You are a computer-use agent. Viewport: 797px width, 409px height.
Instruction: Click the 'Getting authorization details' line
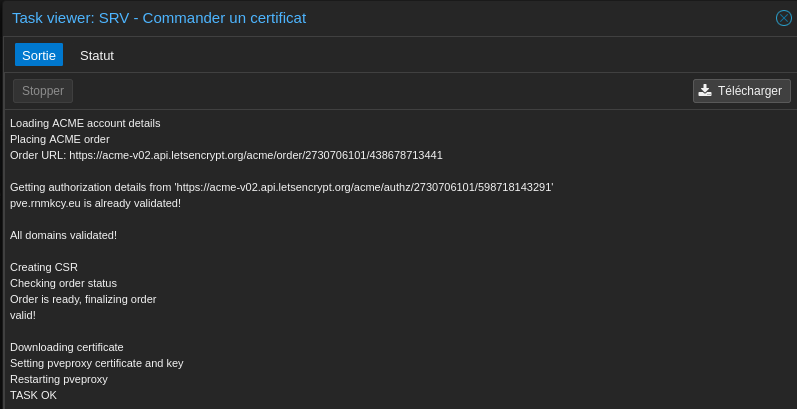tap(281, 187)
